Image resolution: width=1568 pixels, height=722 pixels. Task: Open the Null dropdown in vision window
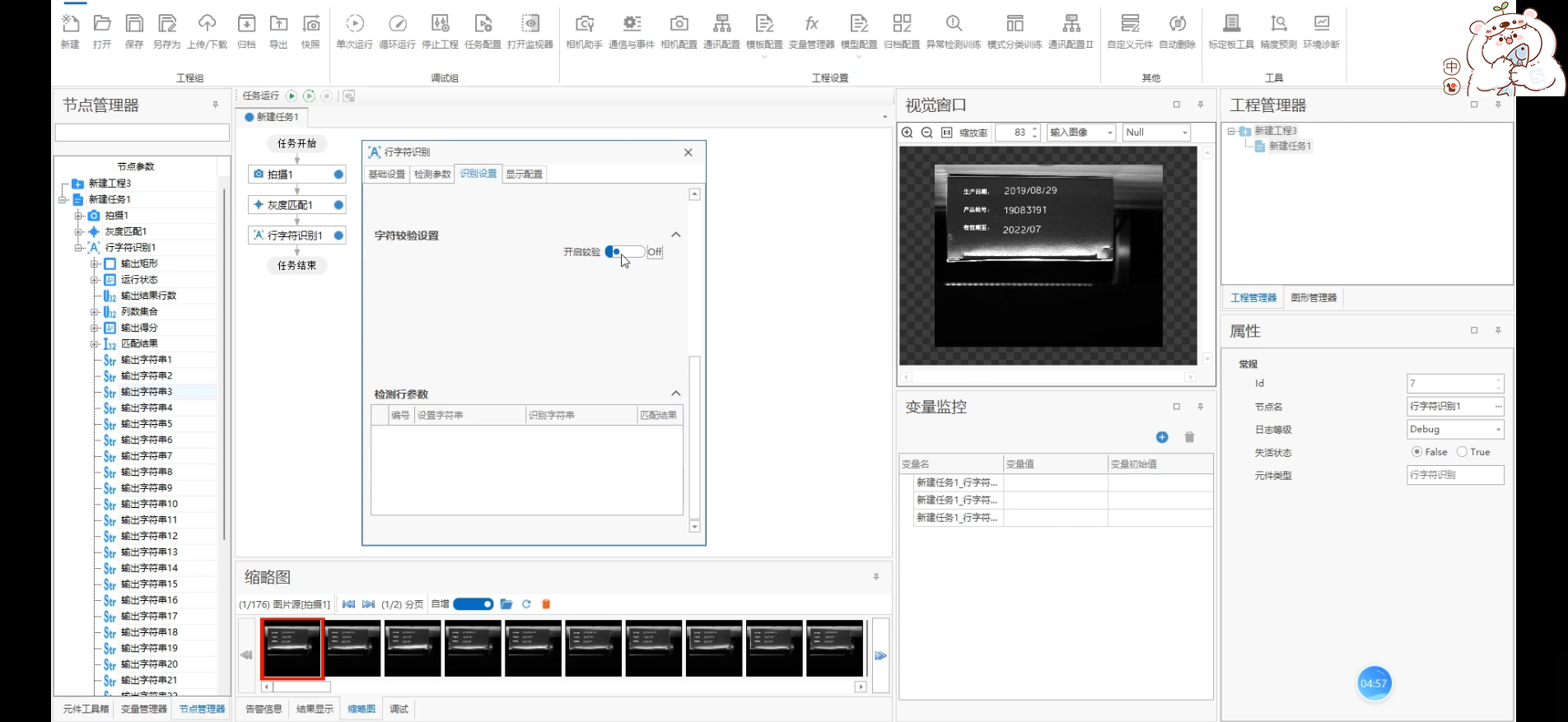click(1156, 133)
